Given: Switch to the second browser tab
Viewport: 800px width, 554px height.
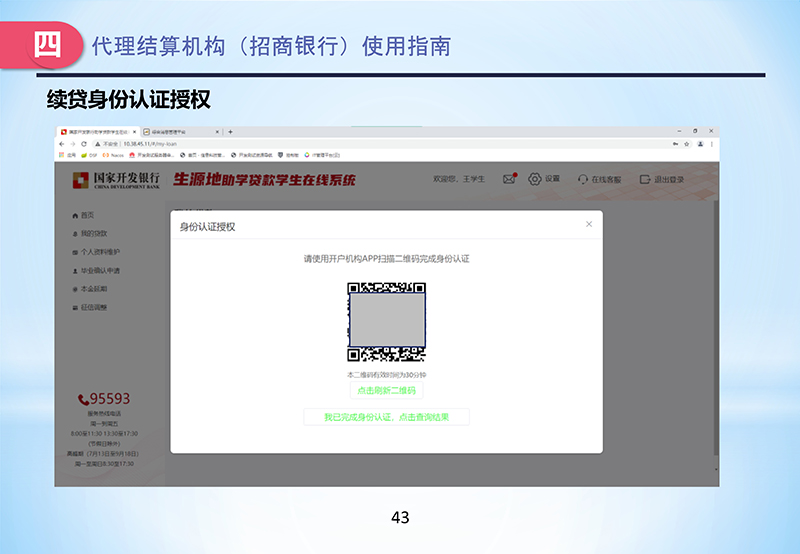Looking at the screenshot, I should pyautogui.click(x=181, y=132).
